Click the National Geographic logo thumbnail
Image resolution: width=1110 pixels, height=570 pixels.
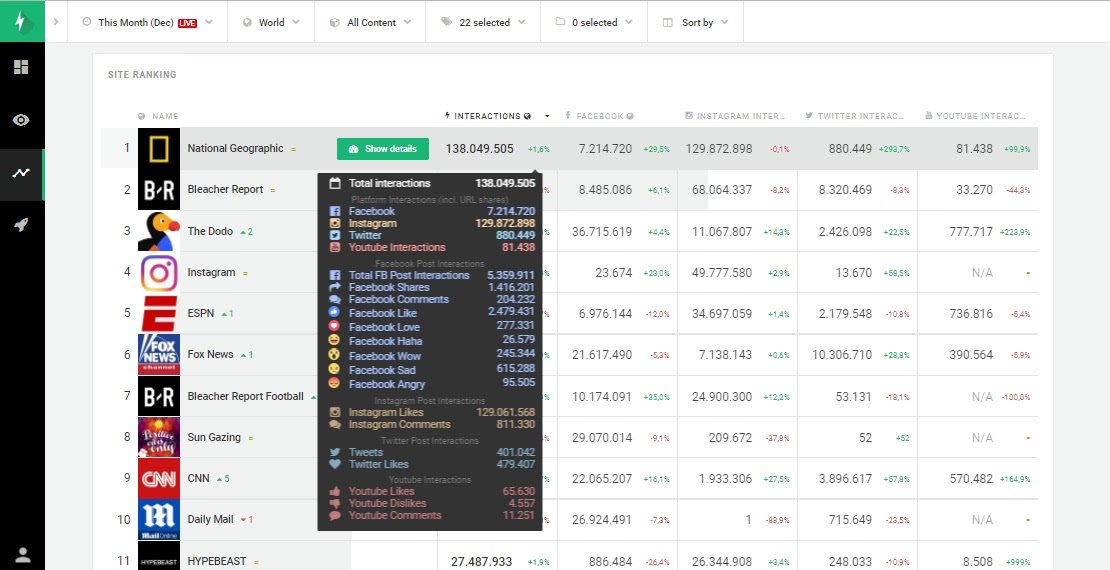[159, 148]
